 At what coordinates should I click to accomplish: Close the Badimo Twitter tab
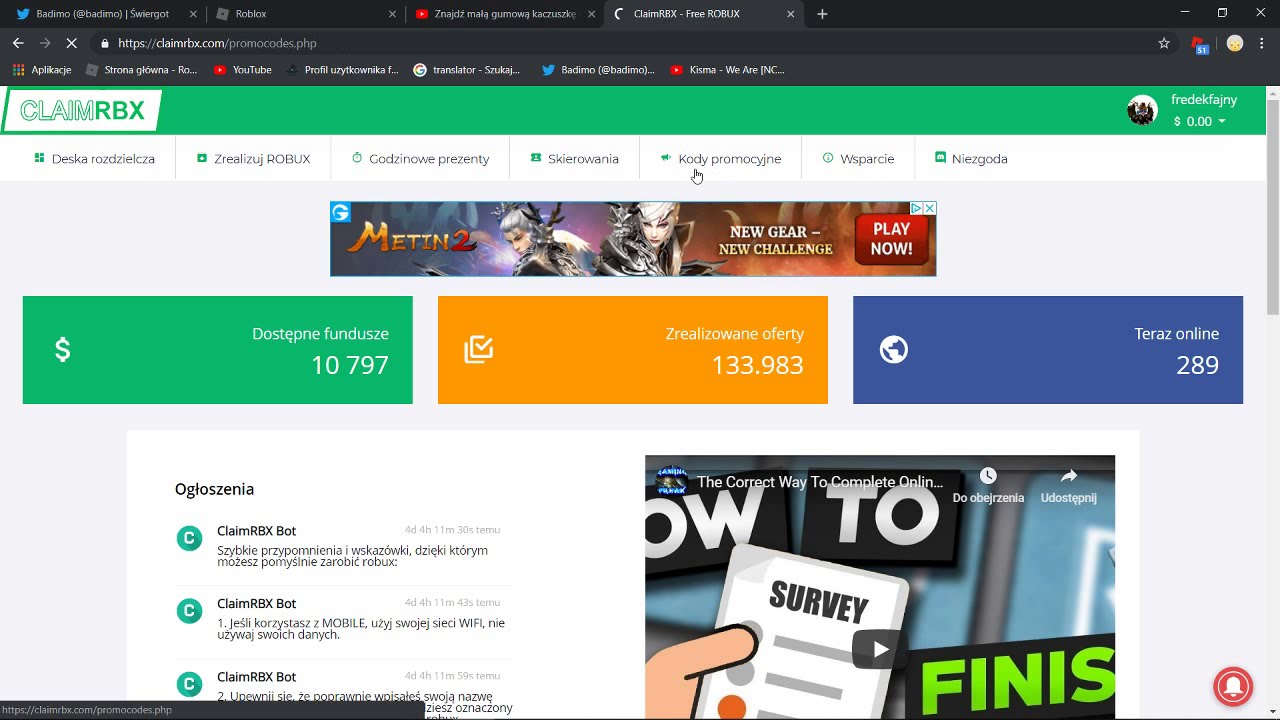[x=193, y=14]
